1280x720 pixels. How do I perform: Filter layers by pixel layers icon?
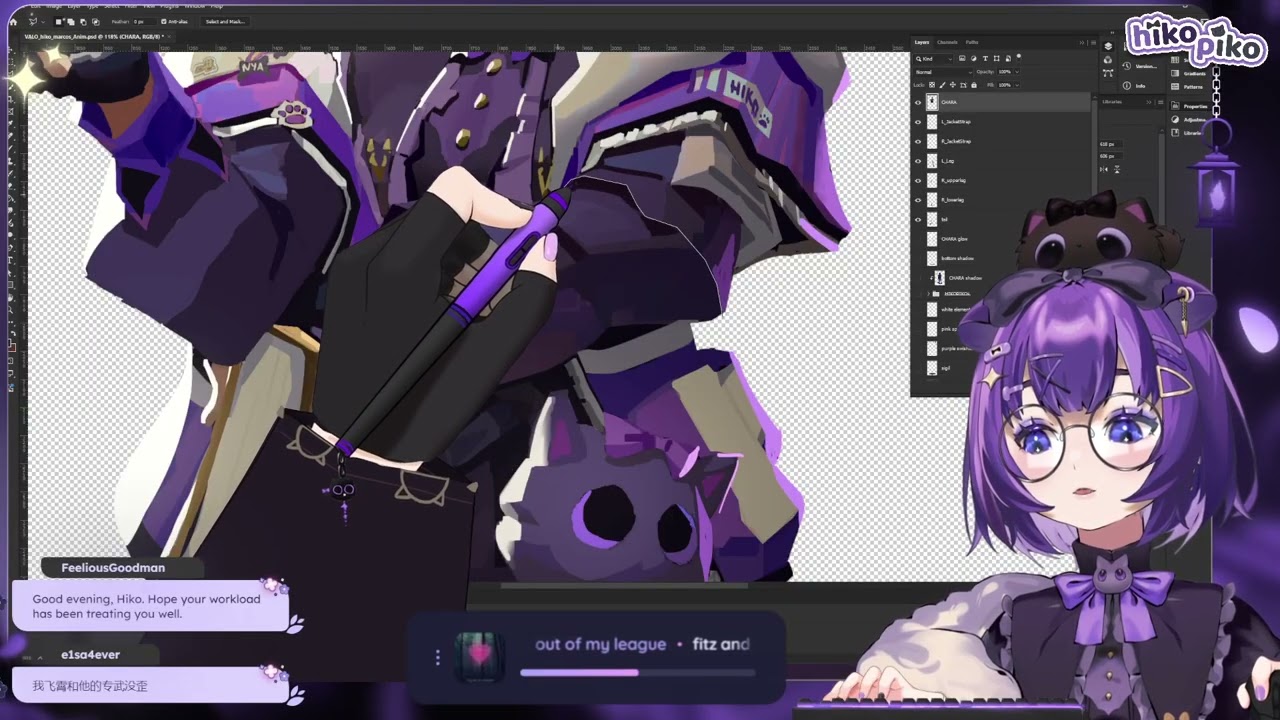962,58
